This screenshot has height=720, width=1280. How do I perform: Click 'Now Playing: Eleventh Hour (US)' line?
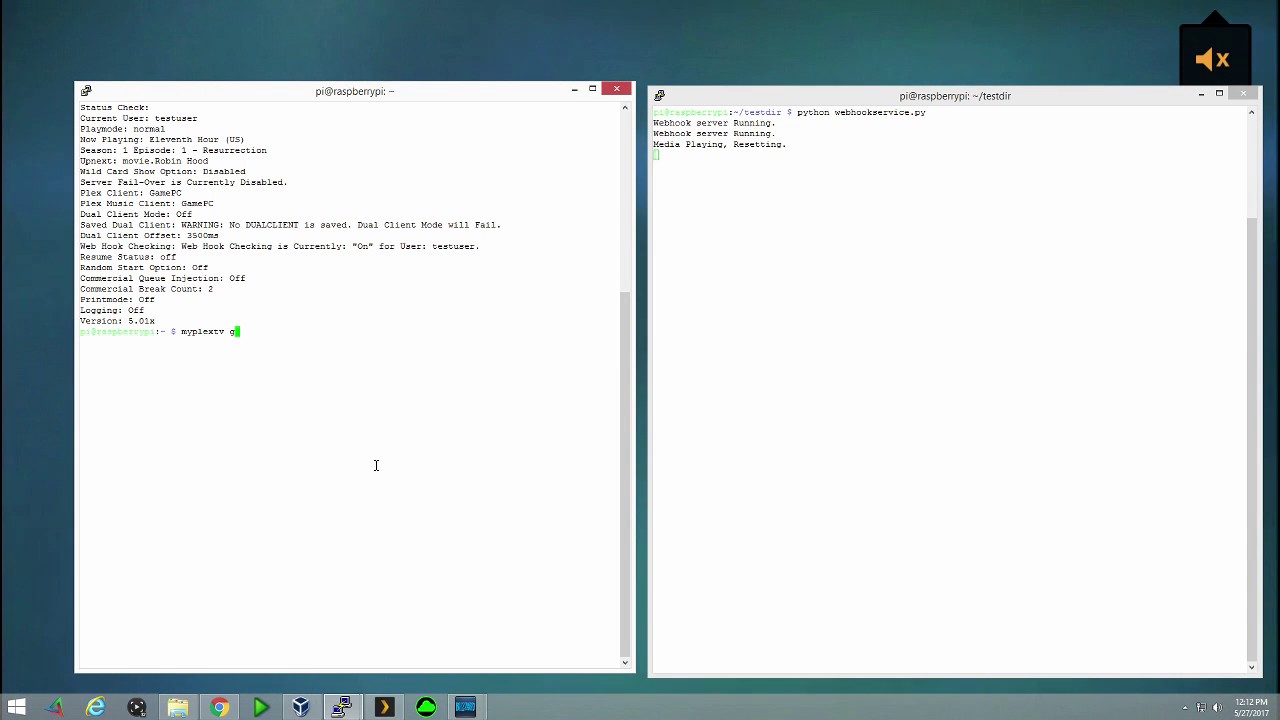(162, 139)
